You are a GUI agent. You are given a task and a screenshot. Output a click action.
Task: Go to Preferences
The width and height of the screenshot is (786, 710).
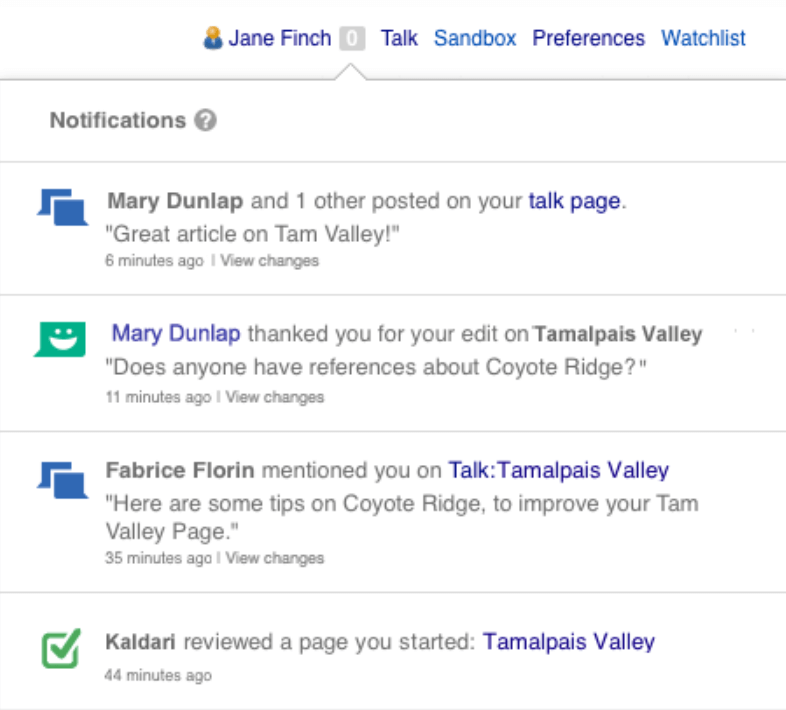tap(588, 39)
